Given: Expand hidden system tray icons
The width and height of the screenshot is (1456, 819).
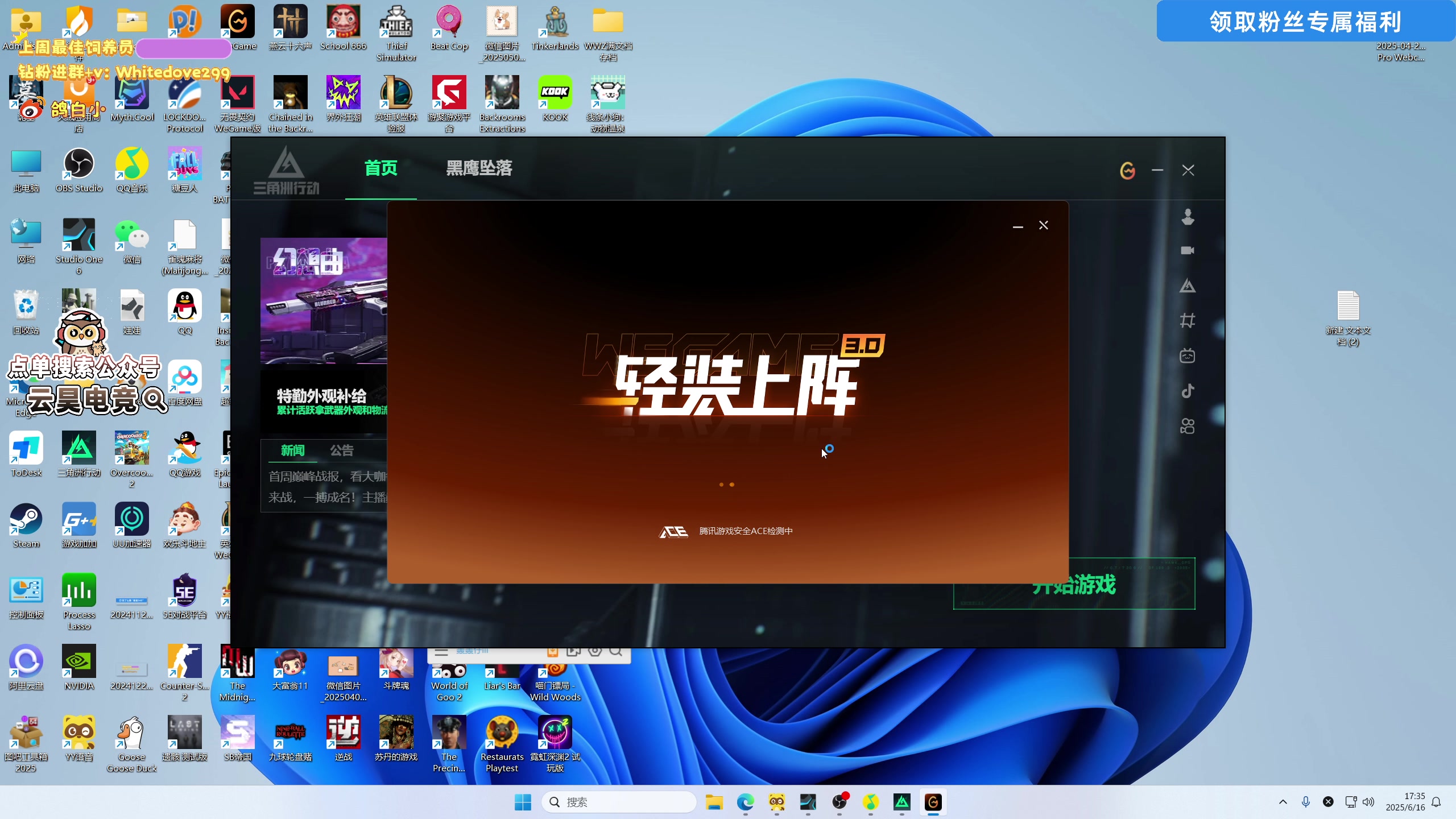Looking at the screenshot, I should (1283, 802).
